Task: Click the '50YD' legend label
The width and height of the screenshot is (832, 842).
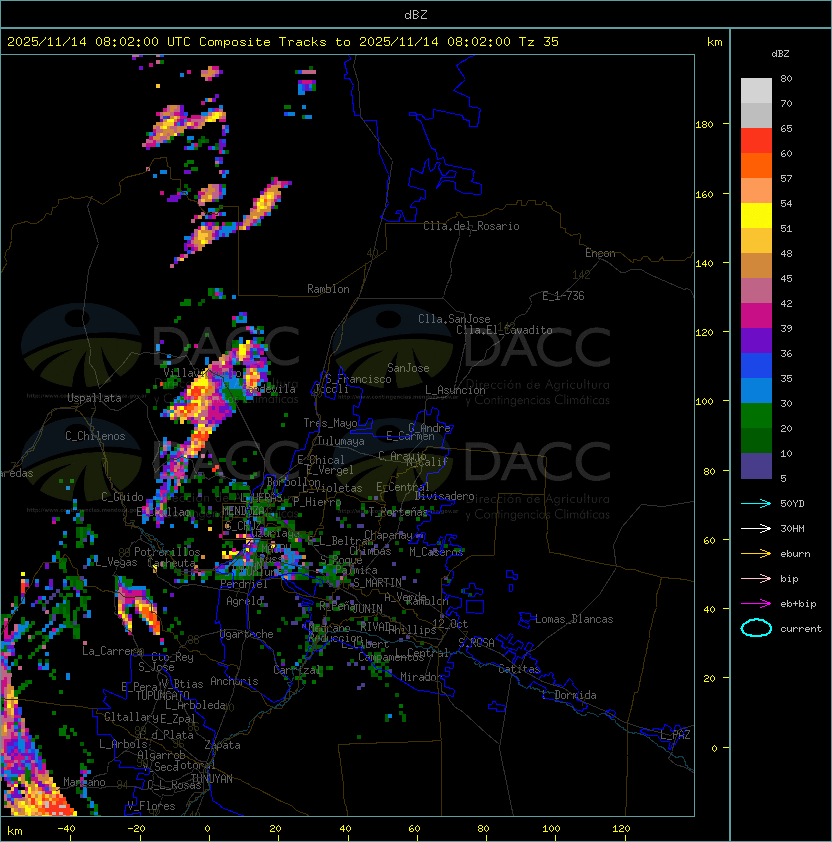Action: coord(792,503)
